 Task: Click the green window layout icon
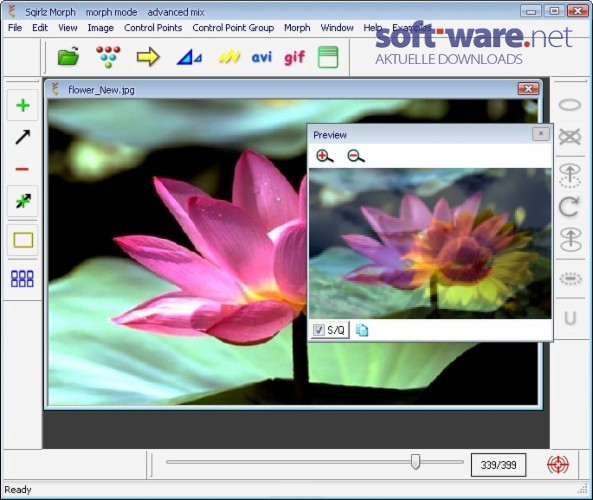[328, 57]
